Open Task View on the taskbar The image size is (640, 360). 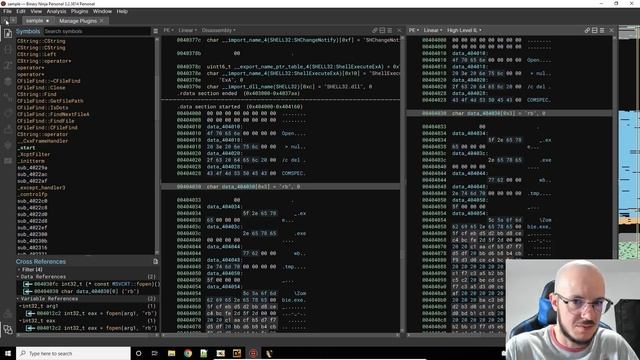tap(155, 353)
